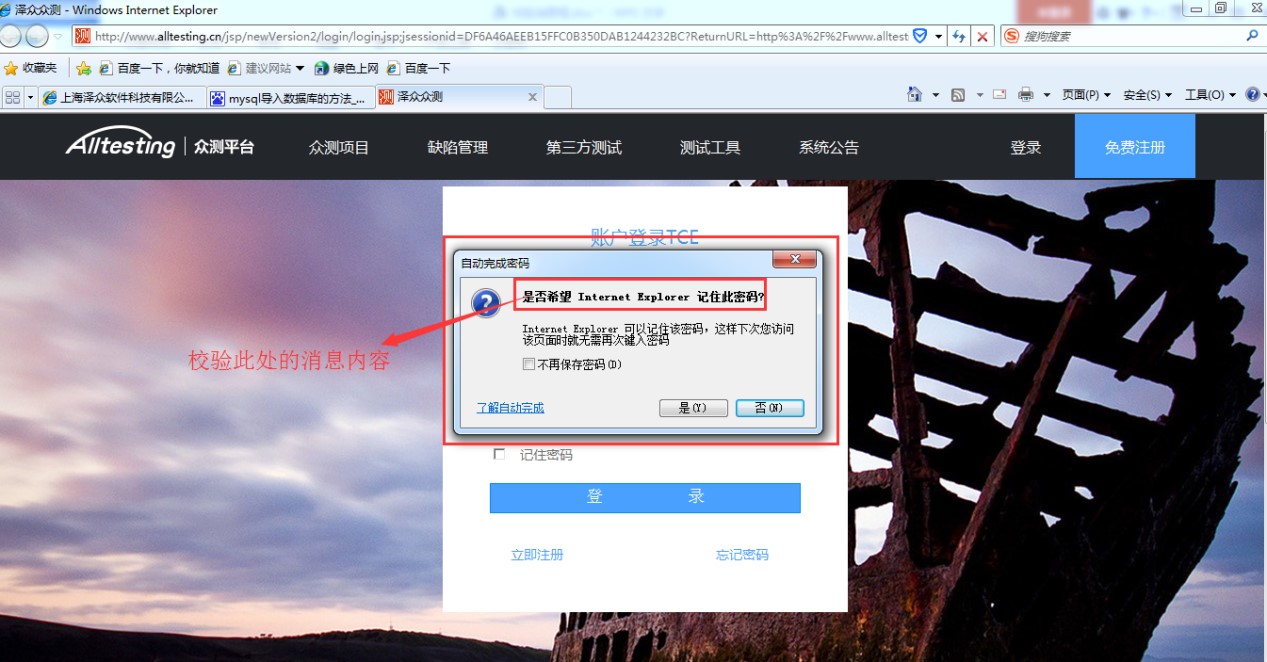Open the 了解自动完成 link
The width and height of the screenshot is (1267, 662).
tap(510, 408)
